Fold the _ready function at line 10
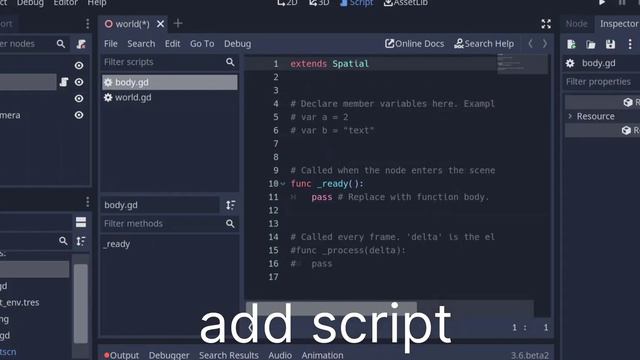Viewport: 640px width, 360px height. pyautogui.click(x=283, y=184)
